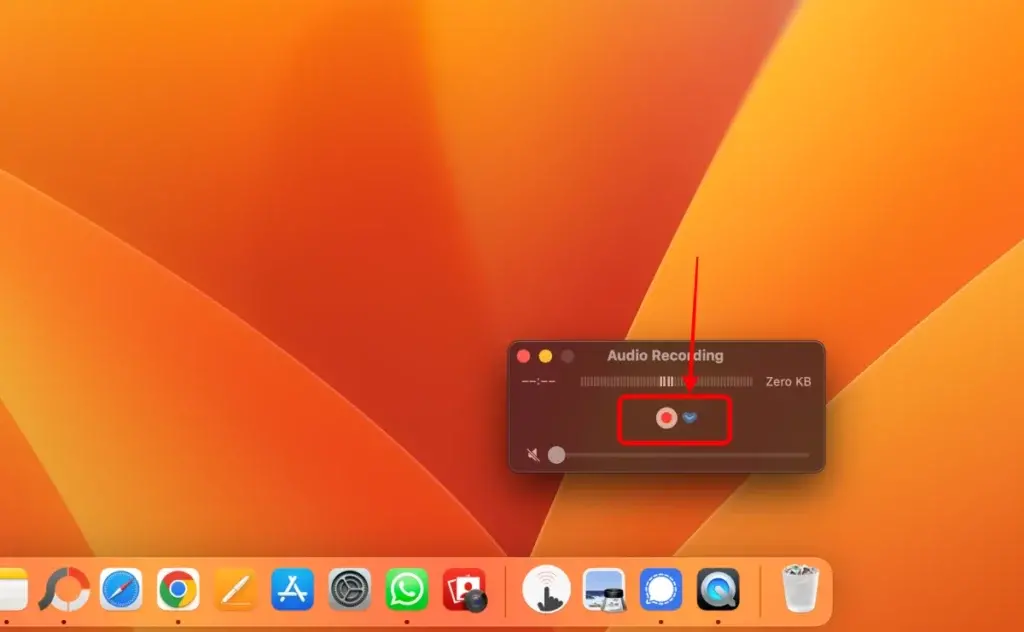
Task: Launch Photo Booth from the Dock
Action: point(465,589)
